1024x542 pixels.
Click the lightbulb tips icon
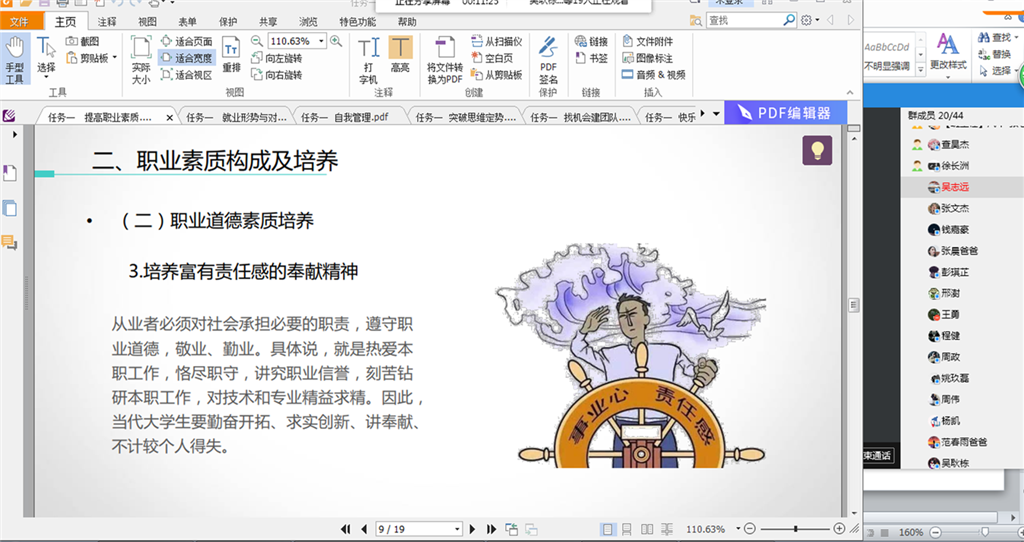pos(817,150)
